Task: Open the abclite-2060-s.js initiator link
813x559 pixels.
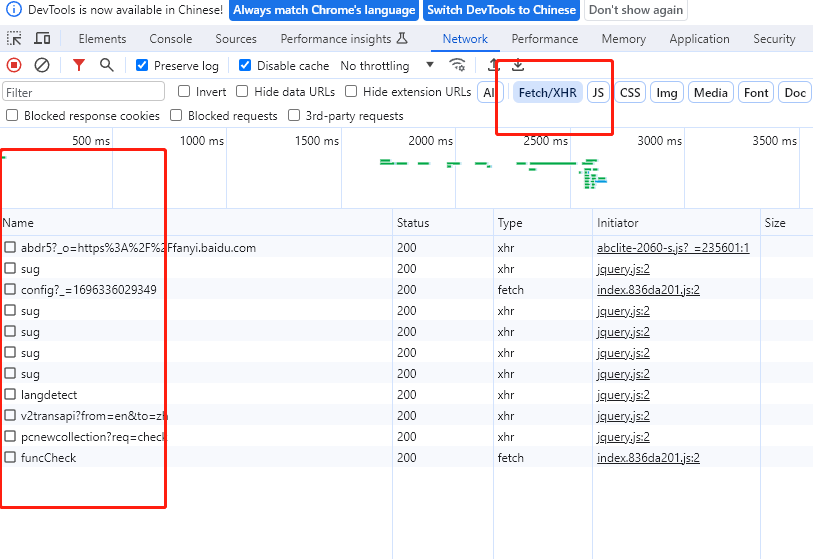Action: tap(672, 248)
